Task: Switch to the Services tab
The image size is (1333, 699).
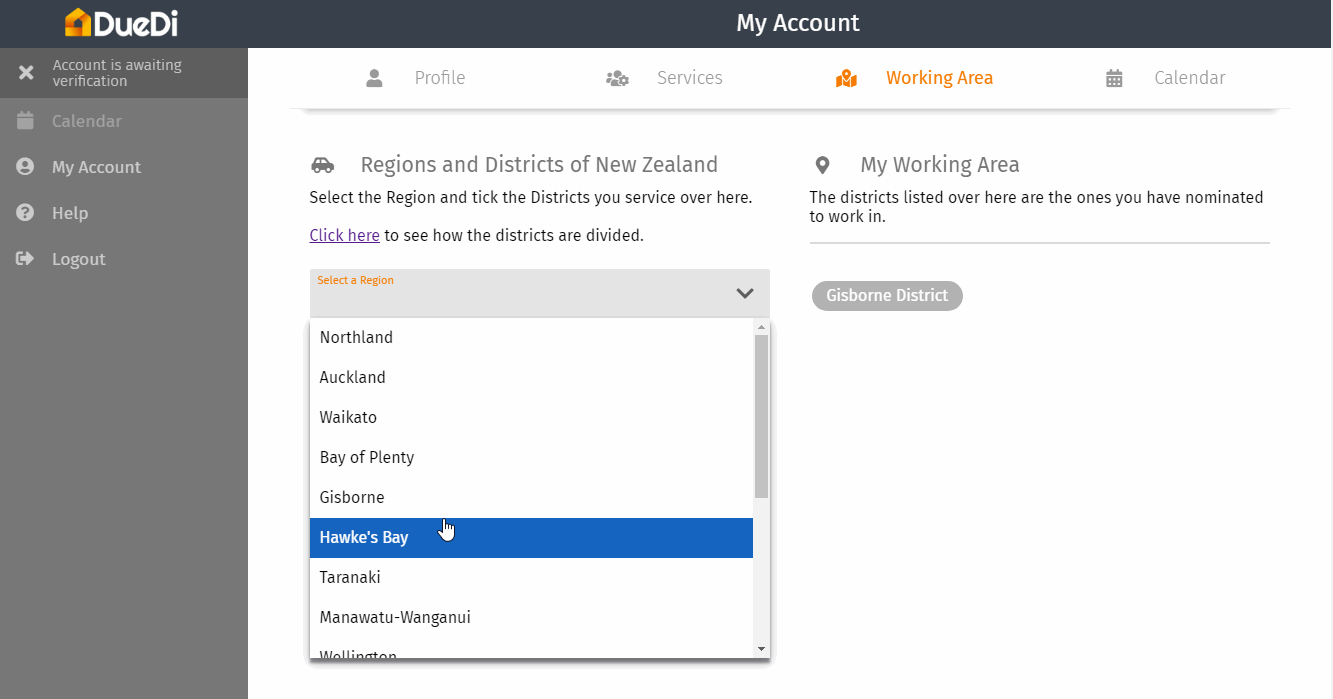Action: (x=689, y=78)
